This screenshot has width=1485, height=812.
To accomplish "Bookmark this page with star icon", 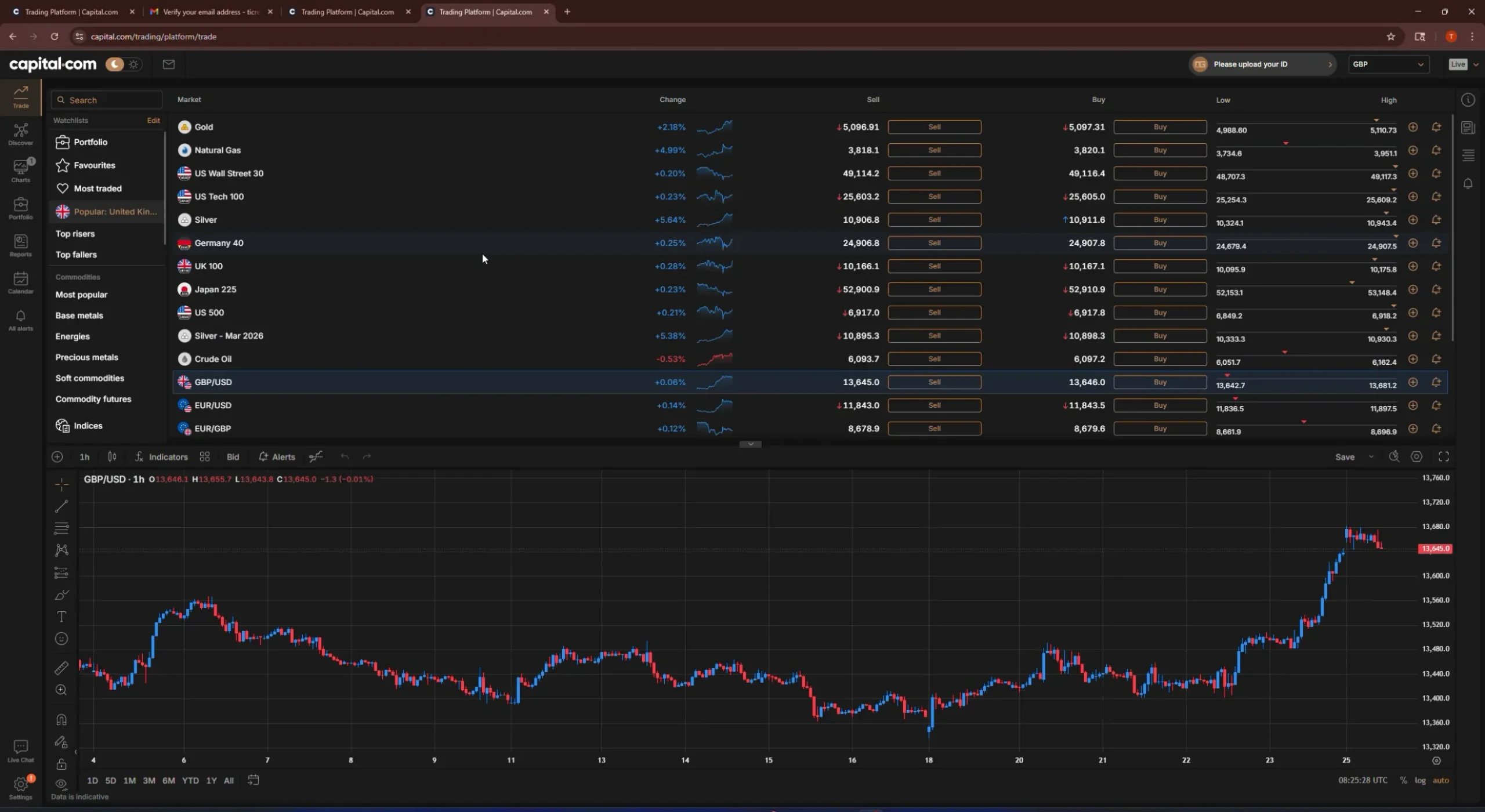I will [x=1391, y=37].
